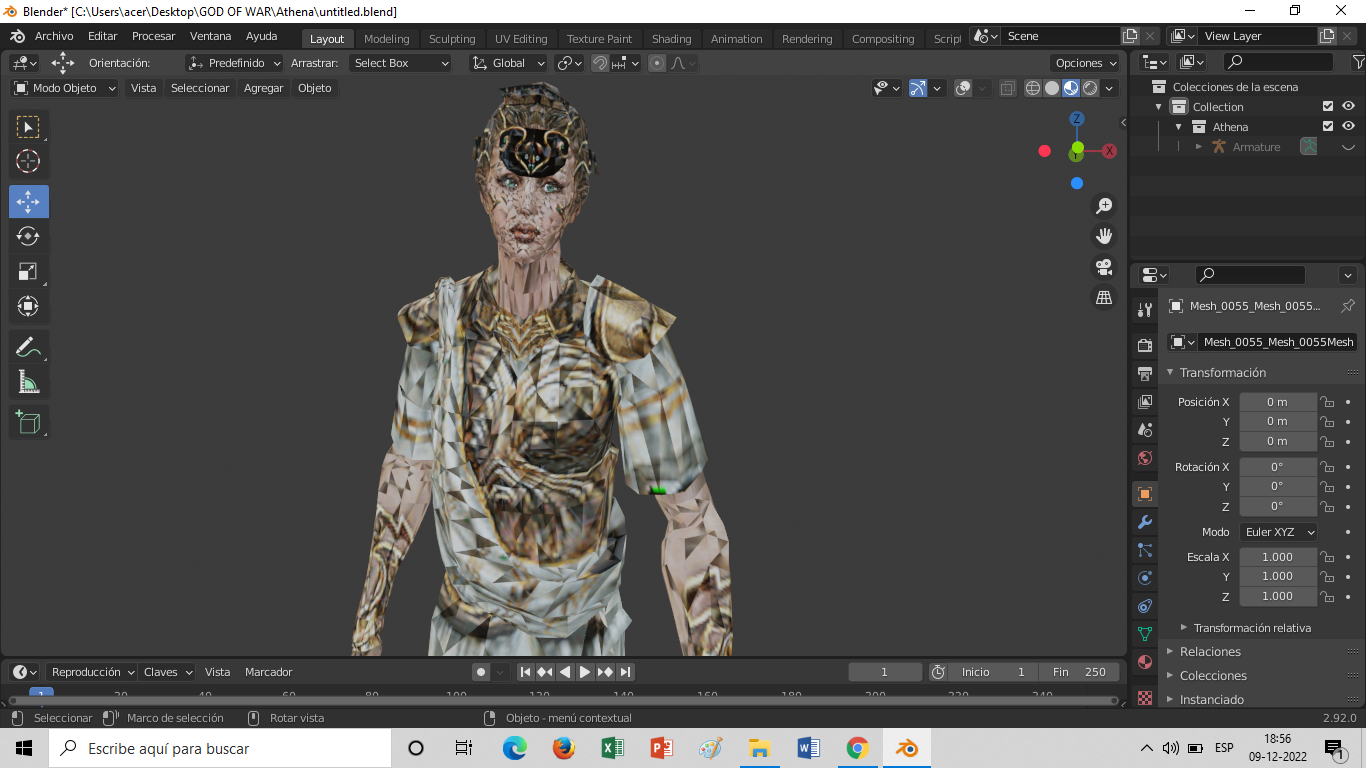
Task: Click the viewport zoom magnifier icon
Action: [1104, 206]
